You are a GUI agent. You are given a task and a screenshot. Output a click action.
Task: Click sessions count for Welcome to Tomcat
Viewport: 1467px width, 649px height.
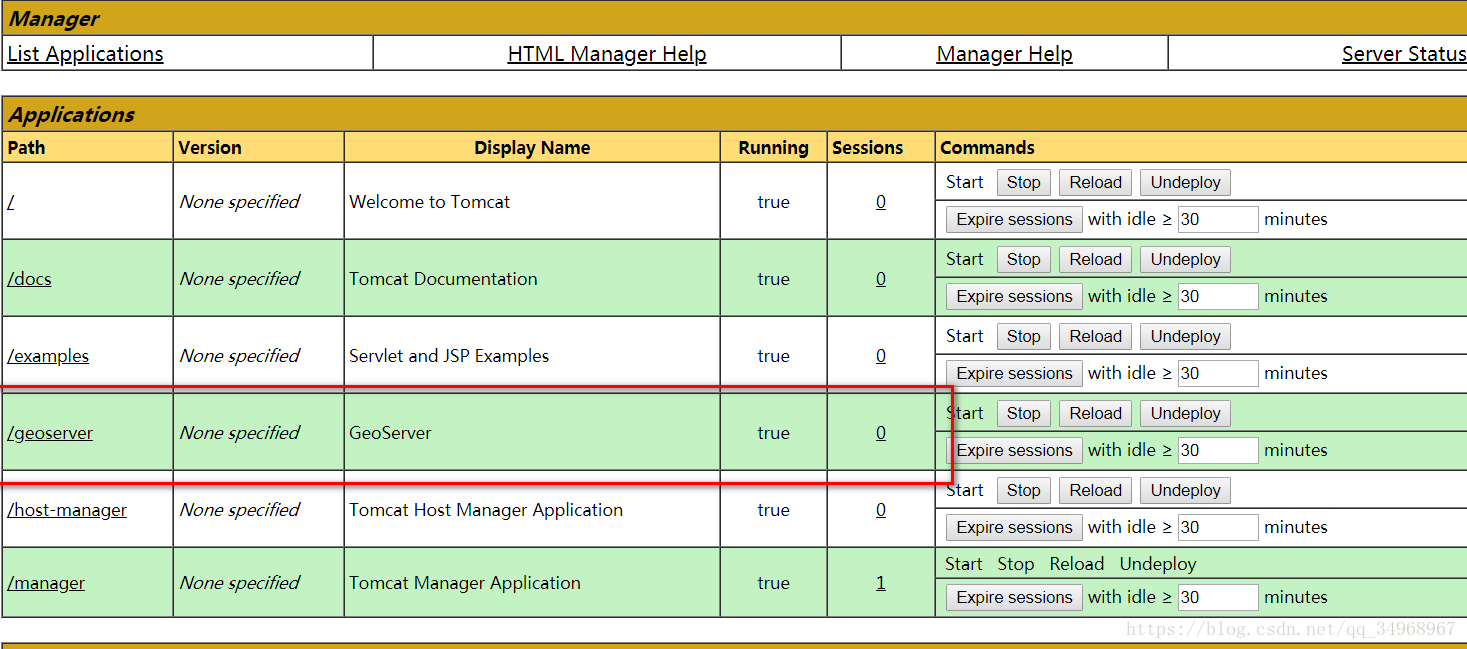pyautogui.click(x=881, y=202)
